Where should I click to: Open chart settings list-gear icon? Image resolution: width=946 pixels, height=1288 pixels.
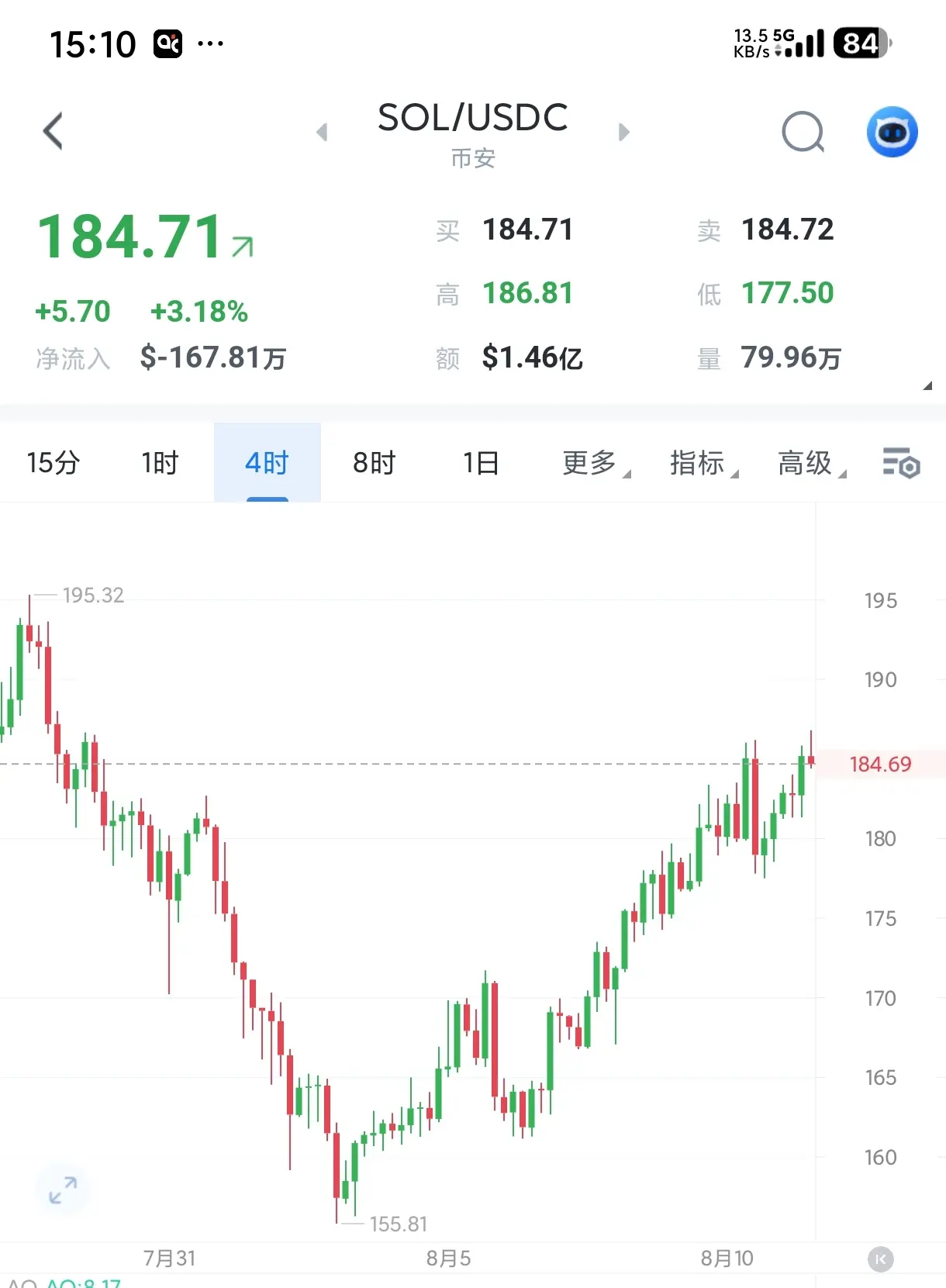click(x=901, y=463)
